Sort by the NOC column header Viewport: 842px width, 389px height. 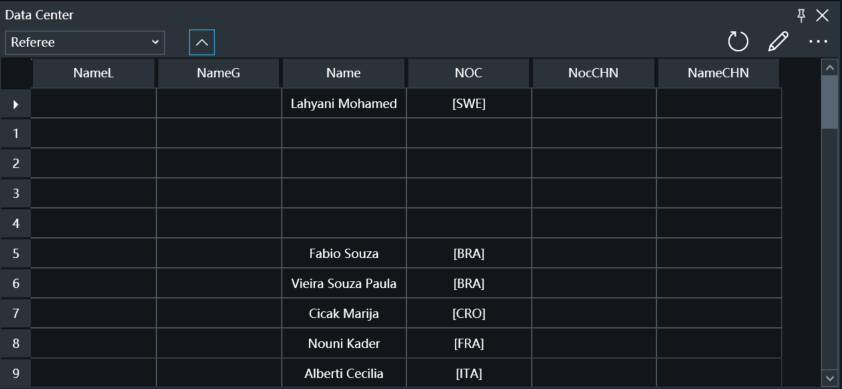[468, 73]
